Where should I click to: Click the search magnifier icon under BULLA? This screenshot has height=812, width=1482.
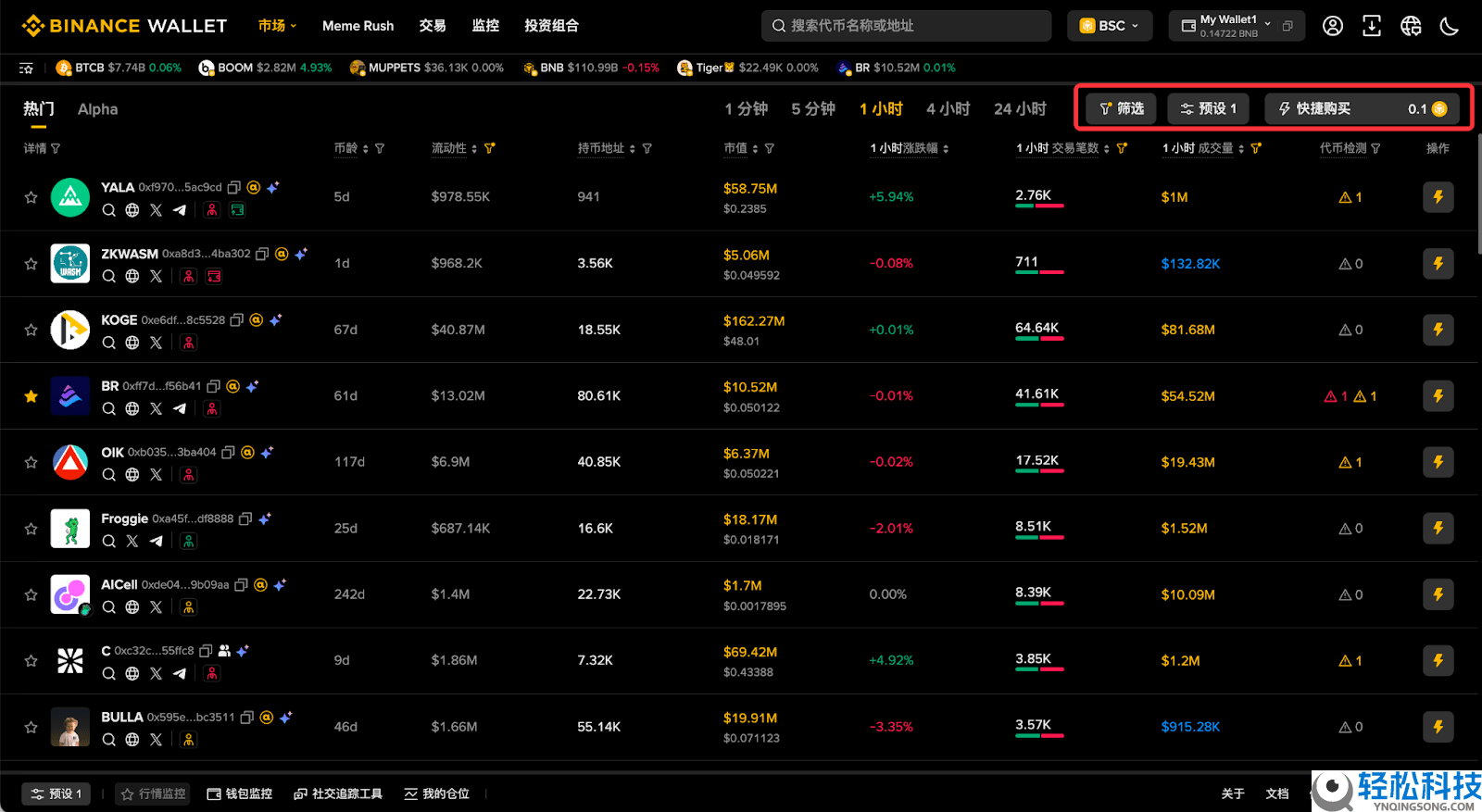[109, 740]
